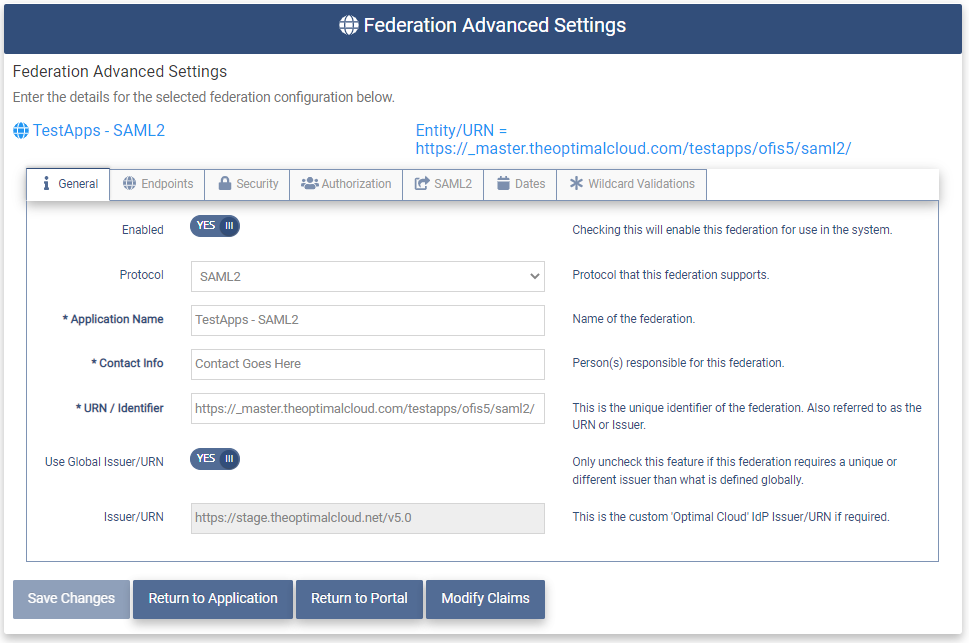Viewport: 969px width, 643px height.
Task: Focus the Application Name input field
Action: click(x=368, y=320)
